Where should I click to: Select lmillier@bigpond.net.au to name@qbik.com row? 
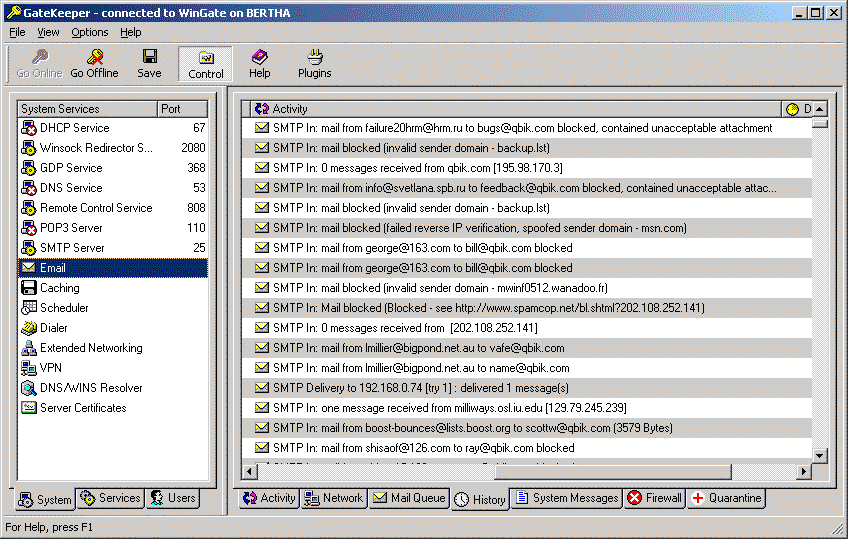coord(527,368)
